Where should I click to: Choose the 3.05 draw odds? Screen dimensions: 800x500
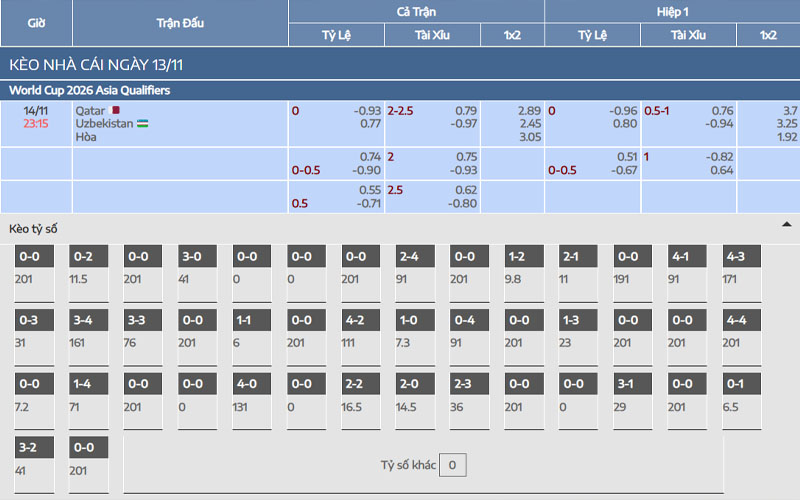[528, 137]
